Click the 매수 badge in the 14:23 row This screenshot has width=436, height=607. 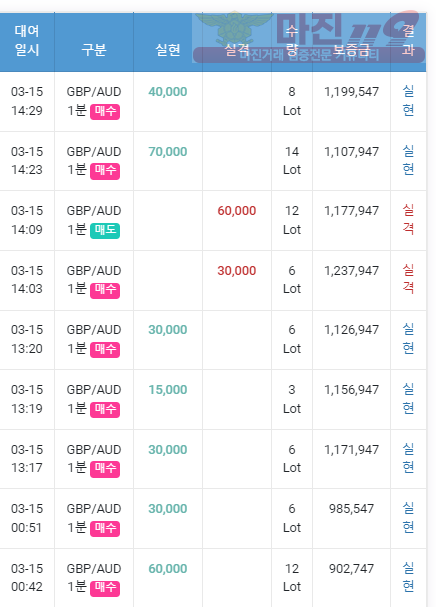click(x=105, y=171)
